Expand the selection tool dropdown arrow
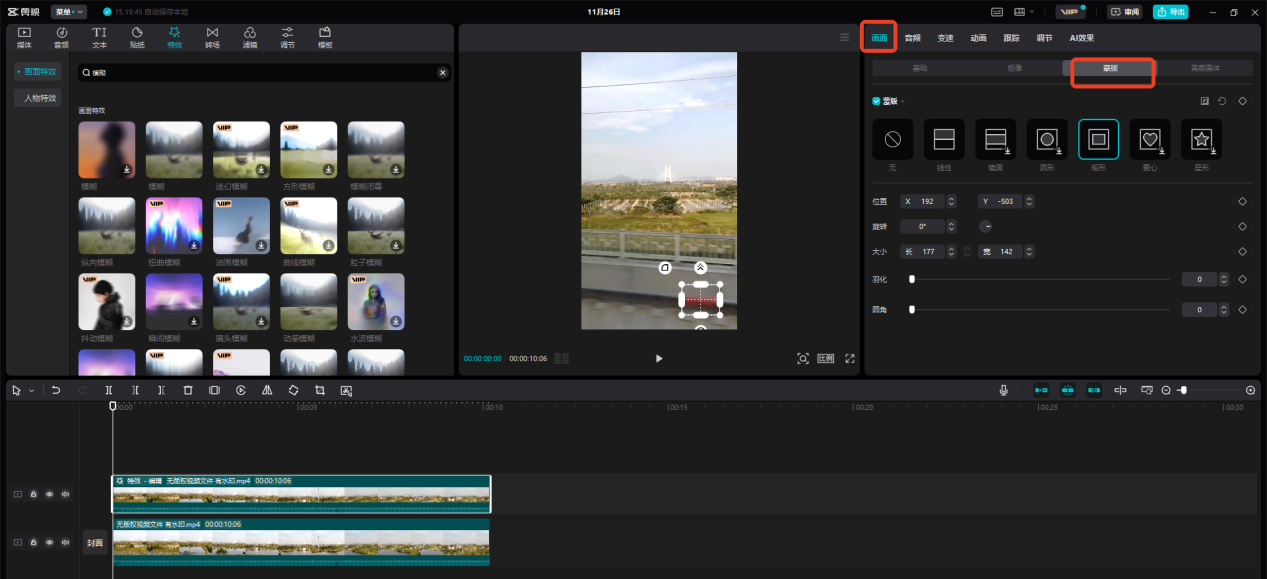 (x=31, y=391)
